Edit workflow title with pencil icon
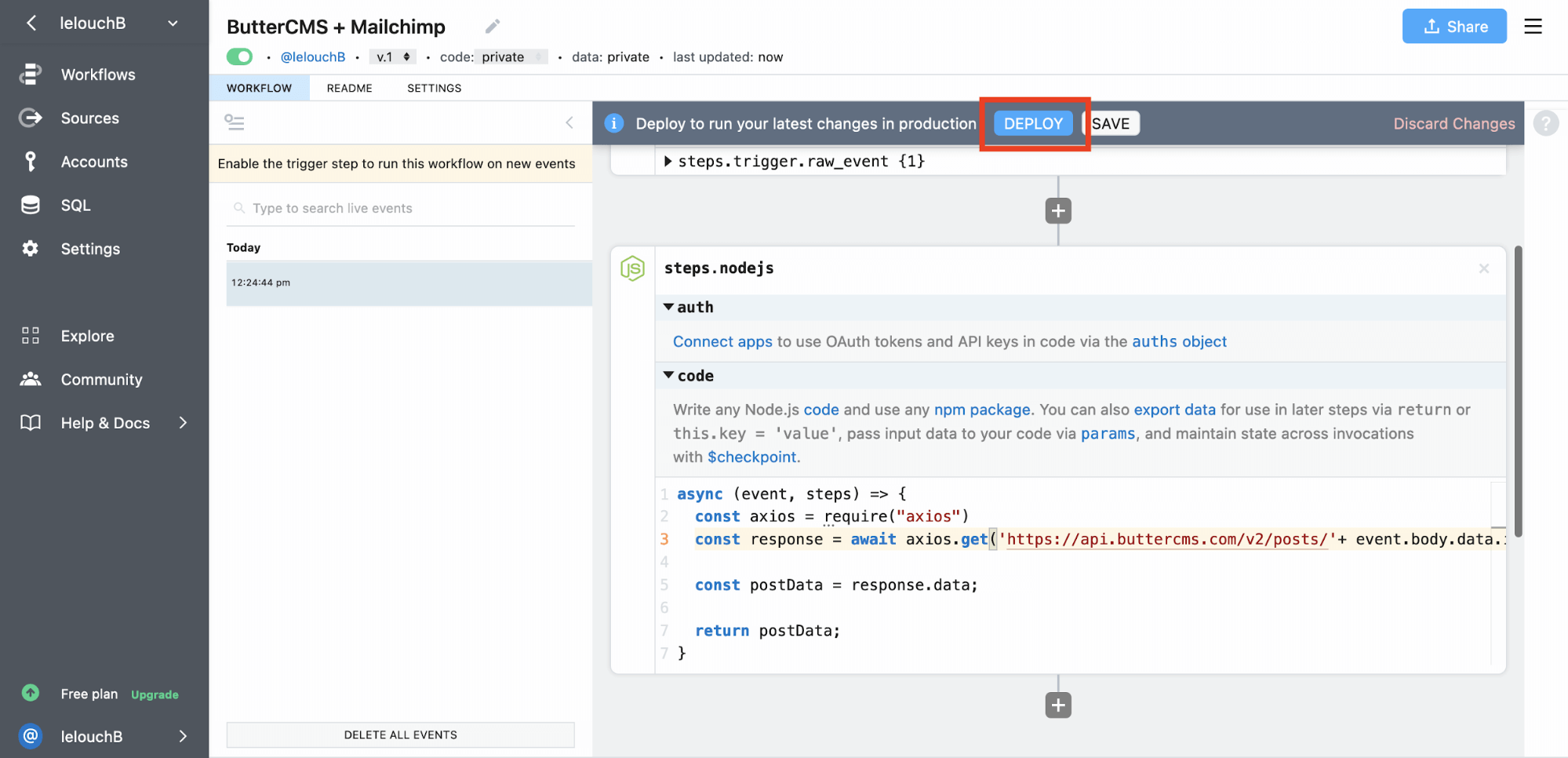This screenshot has height=758, width=1568. (x=493, y=27)
